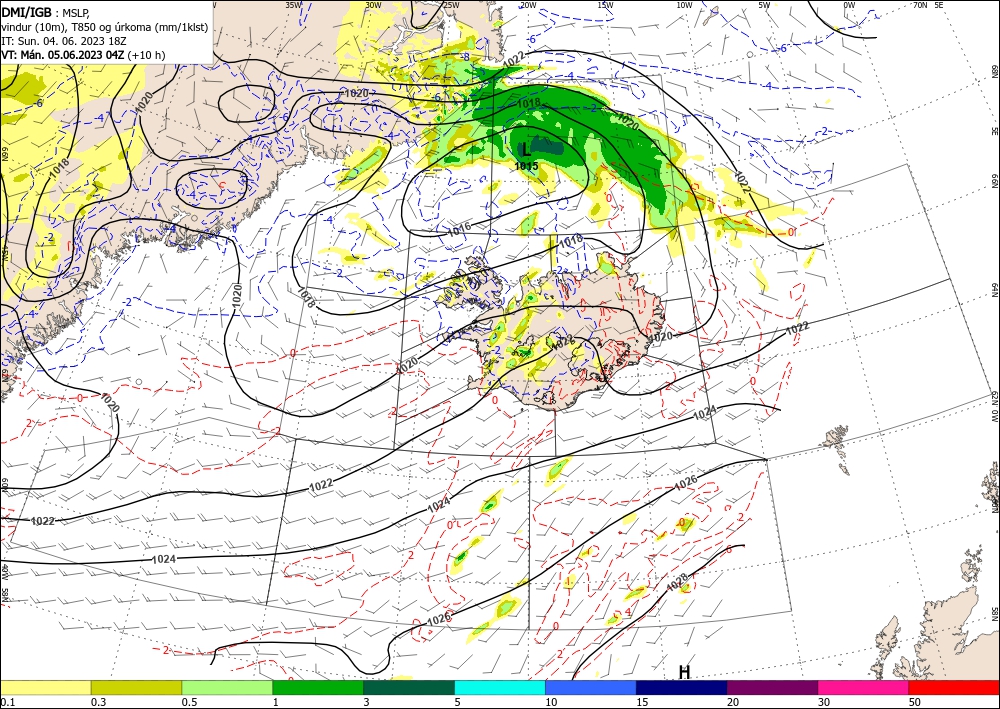Click the legend scale value 10

[x=551, y=702]
